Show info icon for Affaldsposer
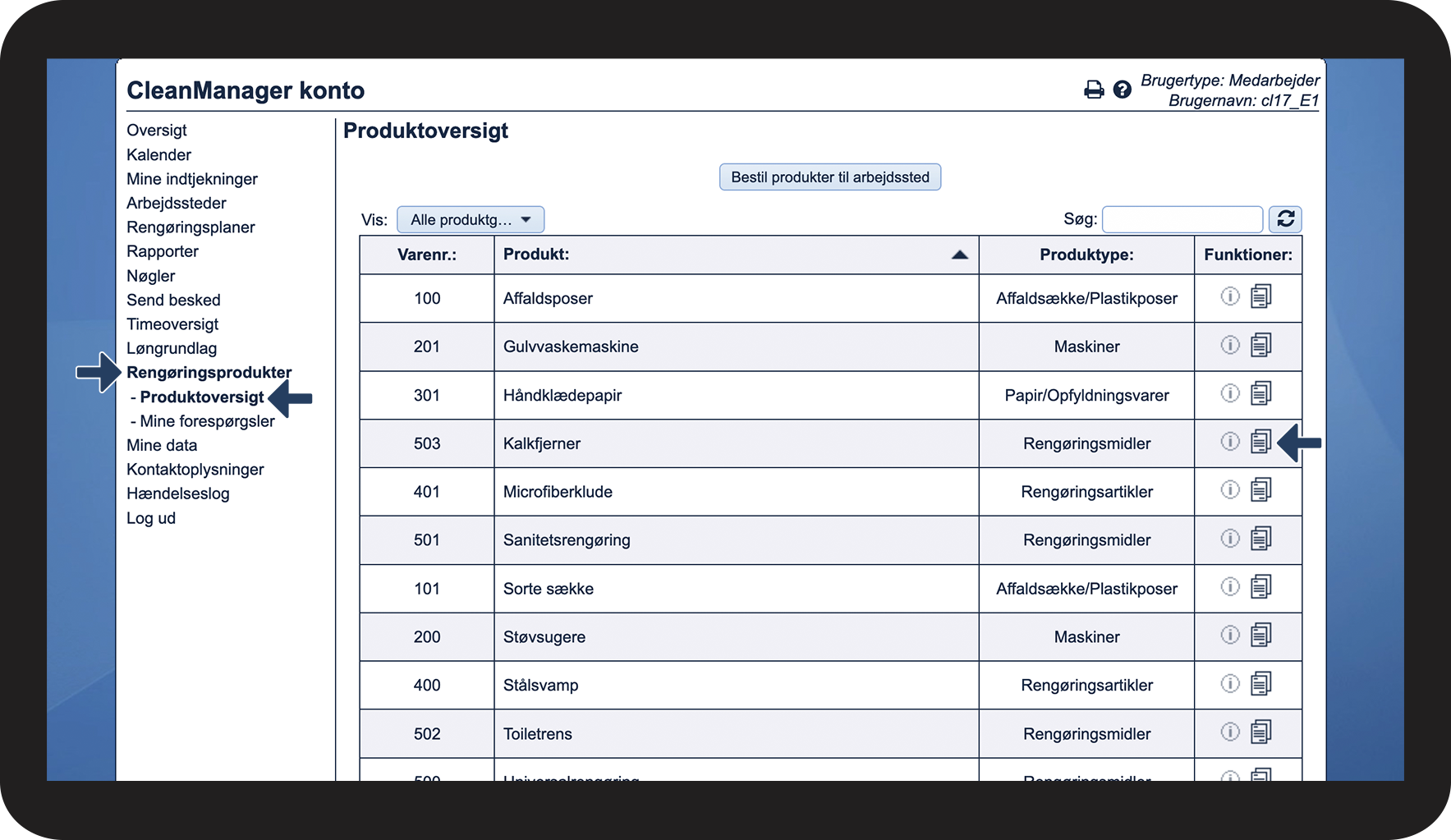The image size is (1451, 840). click(1229, 296)
